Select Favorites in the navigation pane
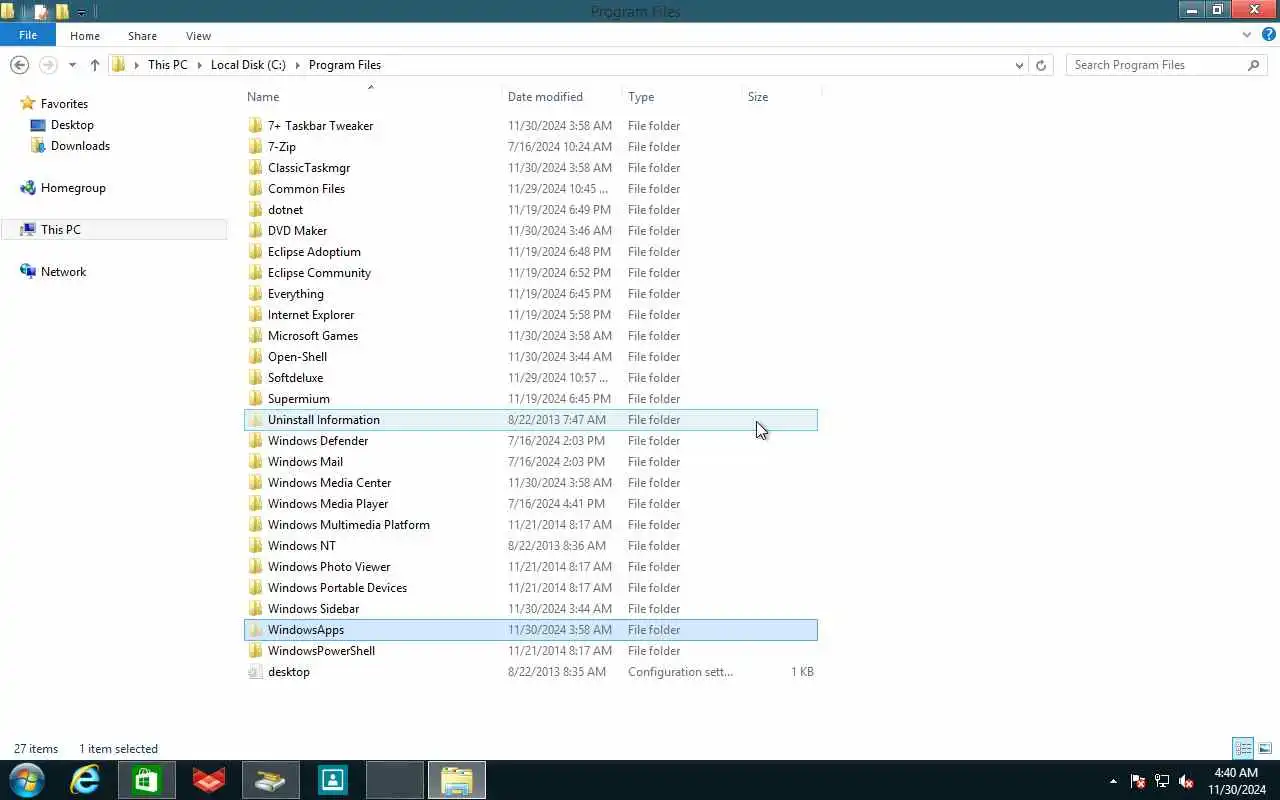The height and width of the screenshot is (800, 1280). point(64,104)
